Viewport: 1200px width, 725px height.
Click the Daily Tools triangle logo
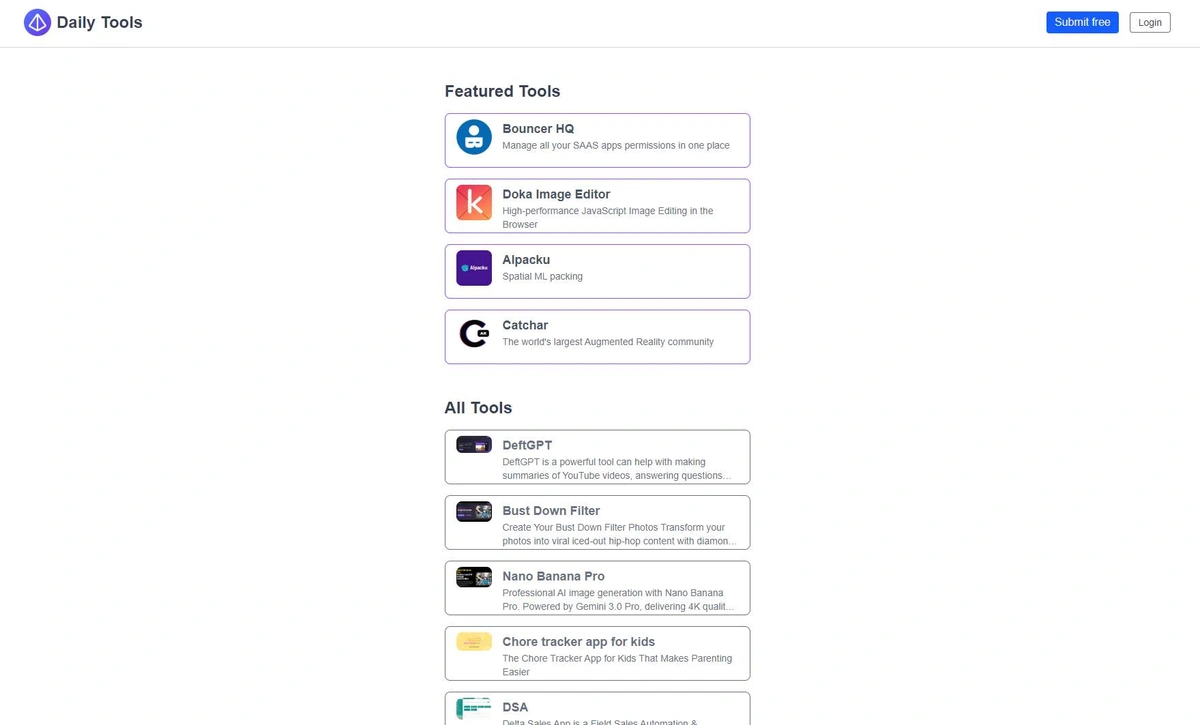37,21
